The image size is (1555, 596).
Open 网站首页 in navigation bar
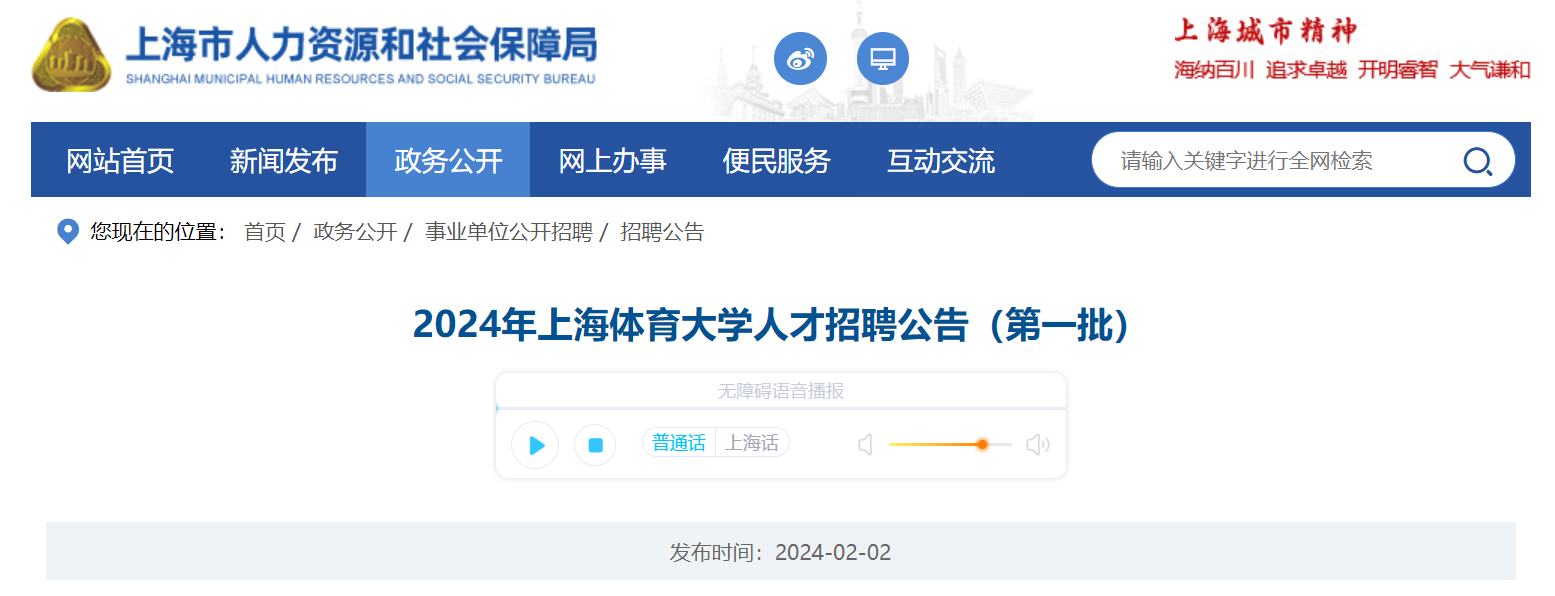120,160
